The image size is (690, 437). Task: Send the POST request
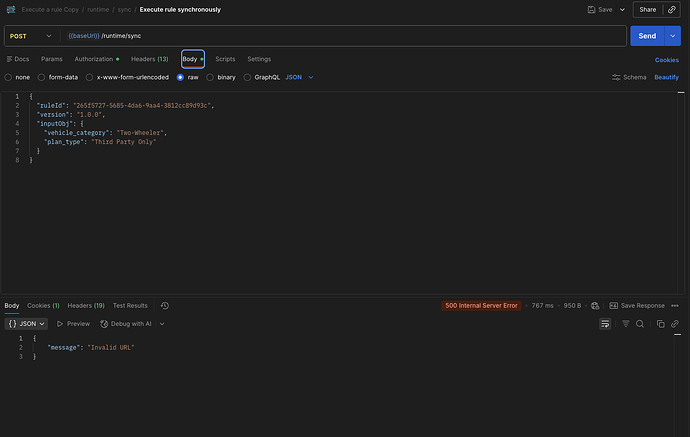point(647,36)
